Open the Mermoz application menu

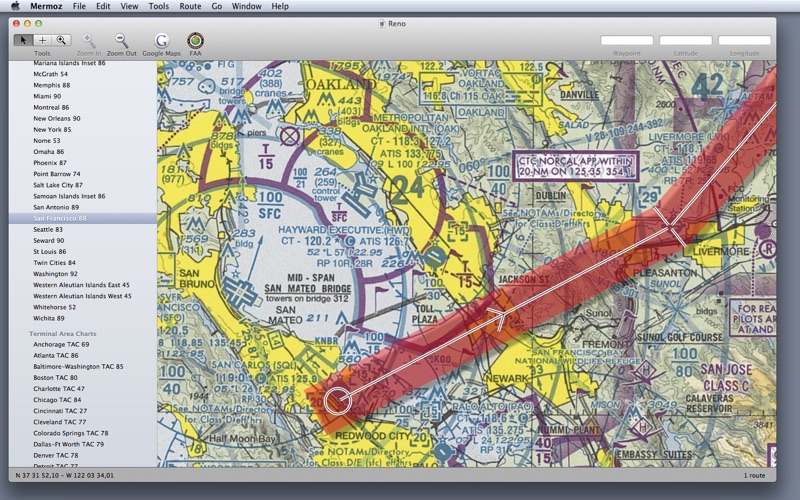pyautogui.click(x=46, y=6)
